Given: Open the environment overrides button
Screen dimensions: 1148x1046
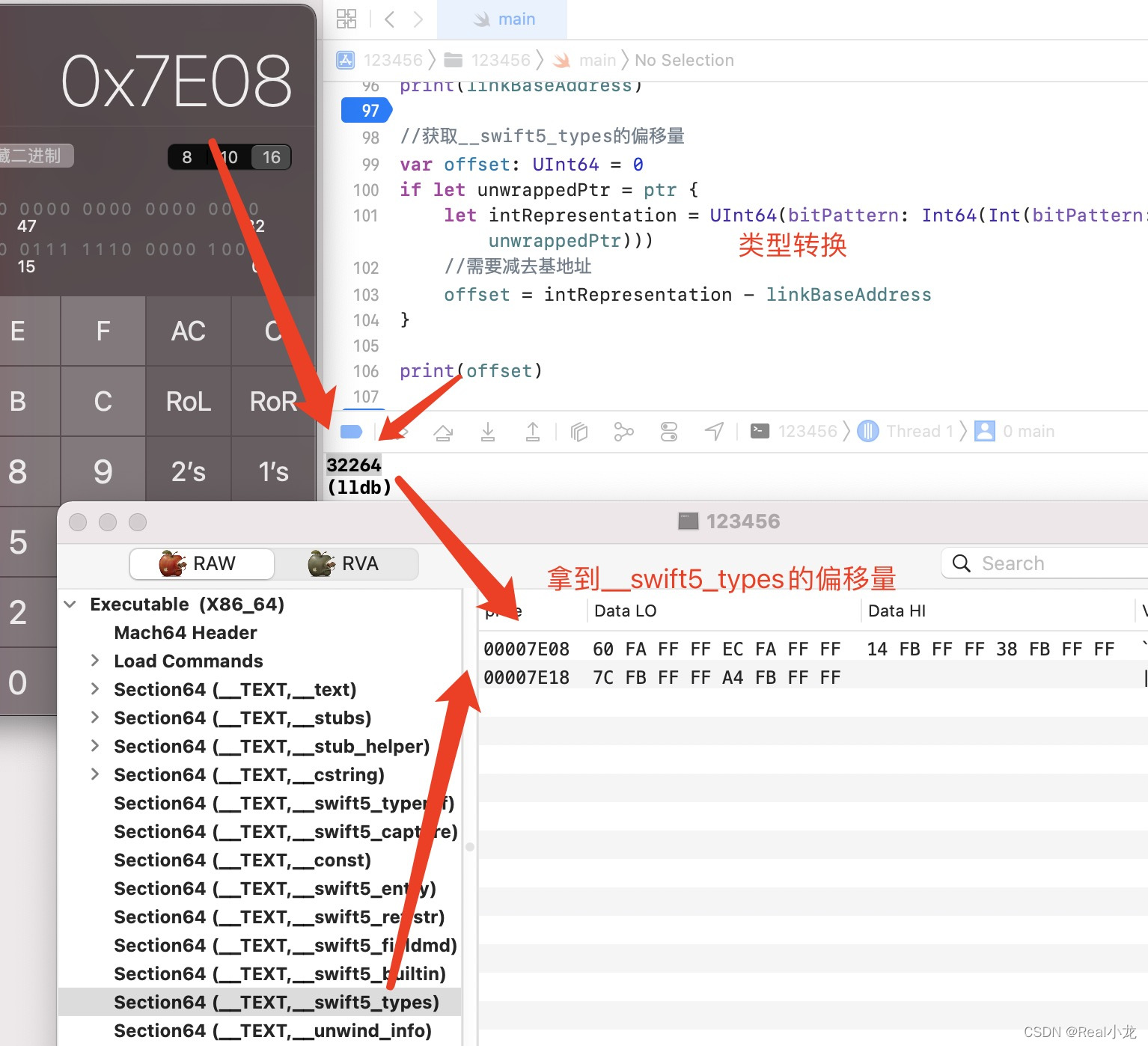Looking at the screenshot, I should (x=669, y=432).
